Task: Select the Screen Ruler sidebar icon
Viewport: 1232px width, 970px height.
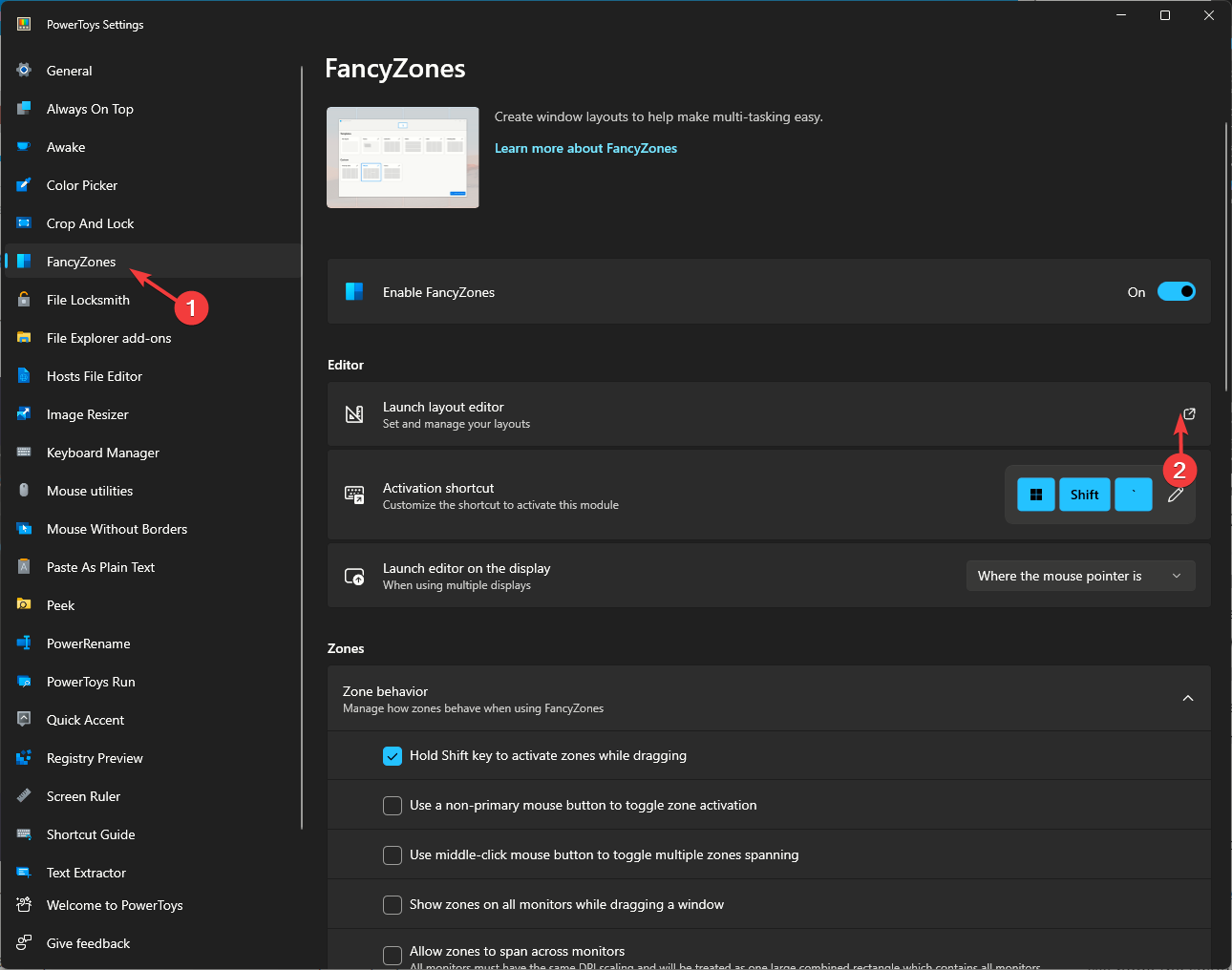Action: pyautogui.click(x=24, y=796)
